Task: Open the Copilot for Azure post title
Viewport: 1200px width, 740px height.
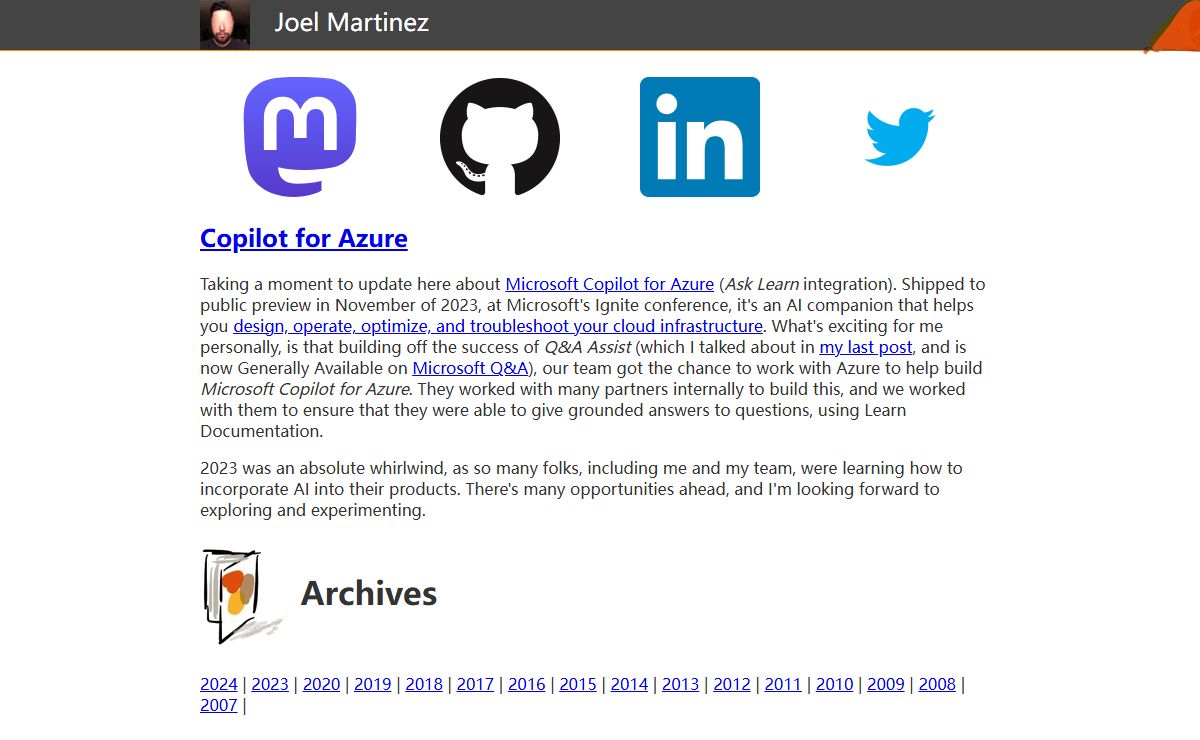Action: pyautogui.click(x=304, y=238)
